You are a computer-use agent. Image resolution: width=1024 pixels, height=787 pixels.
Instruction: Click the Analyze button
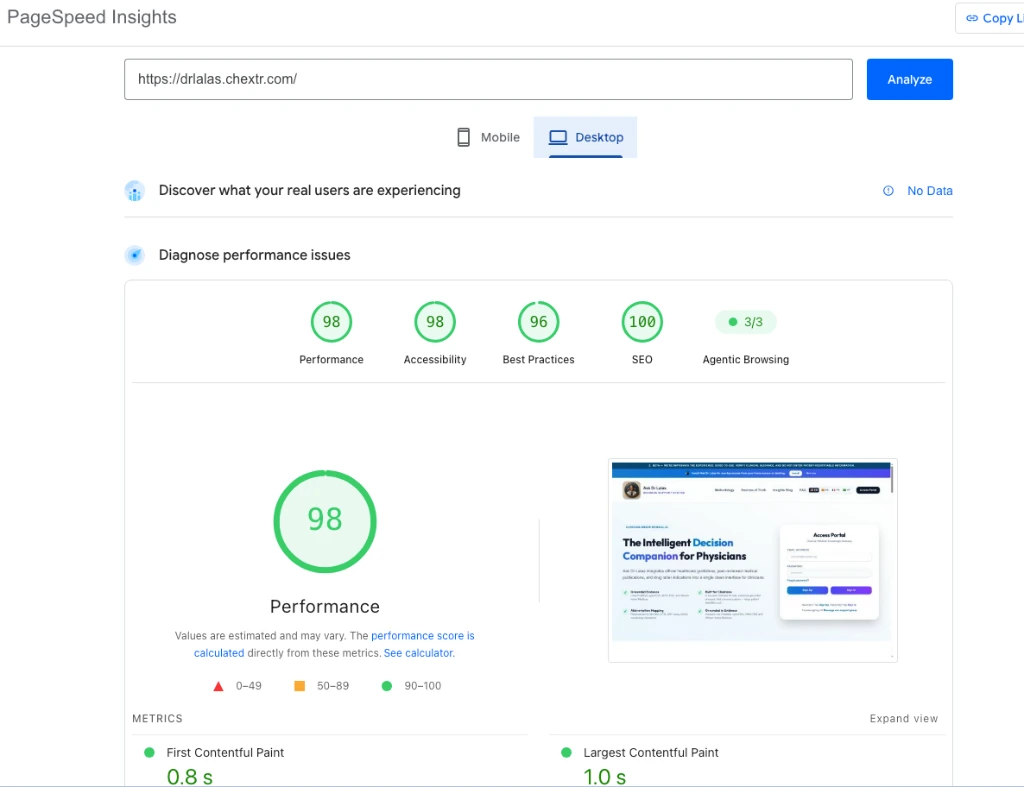coord(909,79)
